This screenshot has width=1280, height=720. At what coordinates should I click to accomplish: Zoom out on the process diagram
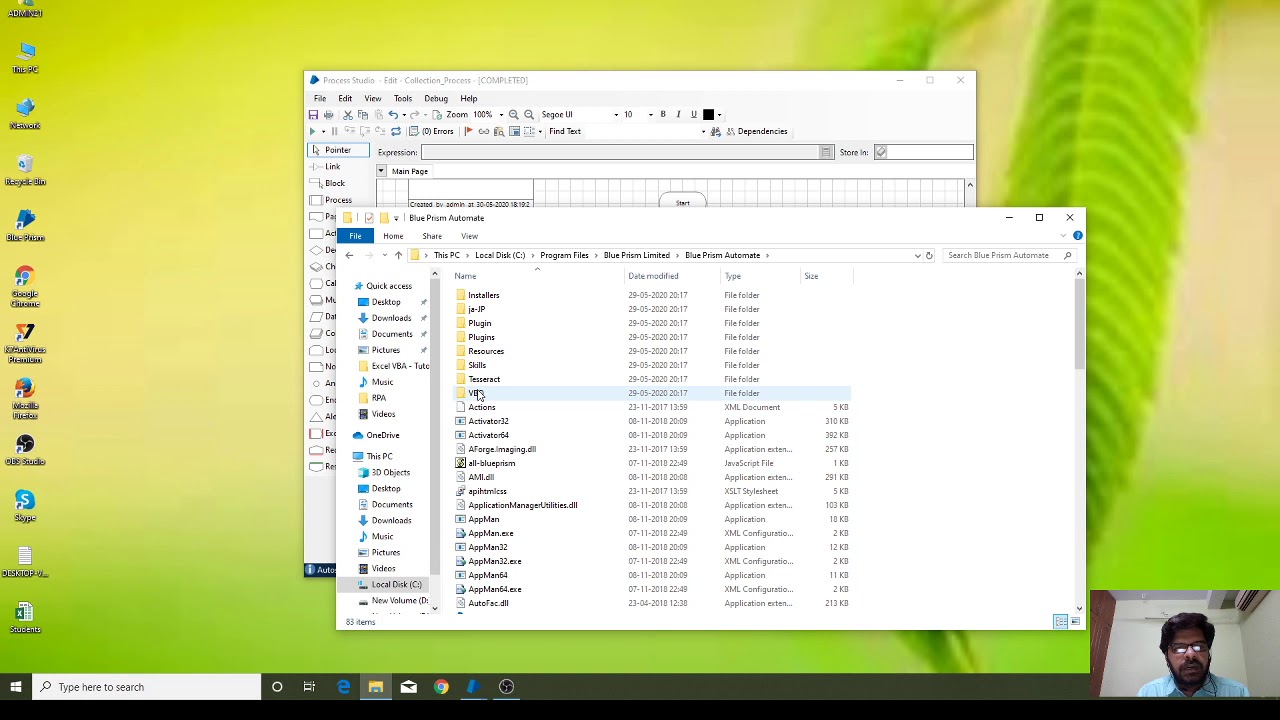coord(529,115)
